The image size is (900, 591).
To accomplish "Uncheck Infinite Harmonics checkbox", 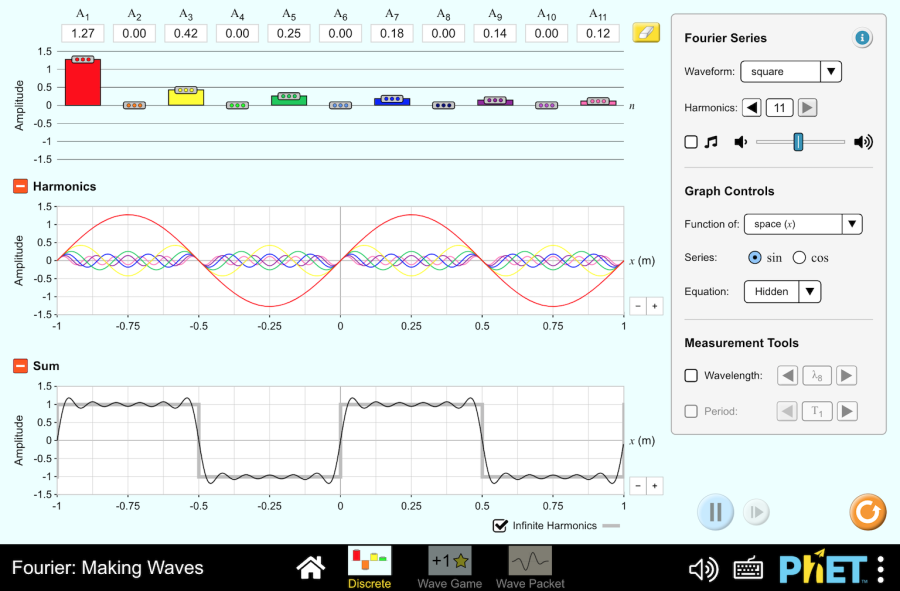I will (x=500, y=526).
